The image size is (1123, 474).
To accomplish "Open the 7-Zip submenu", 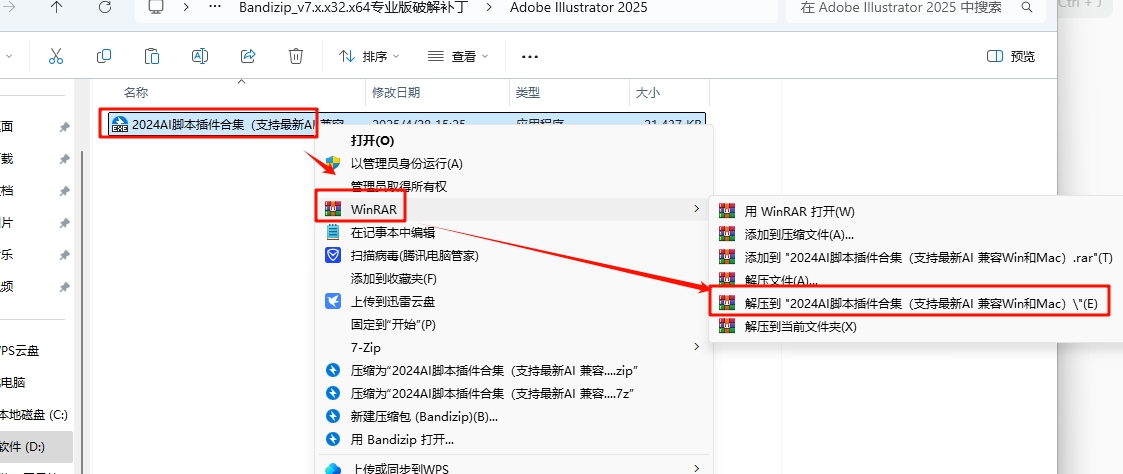I will [x=512, y=347].
